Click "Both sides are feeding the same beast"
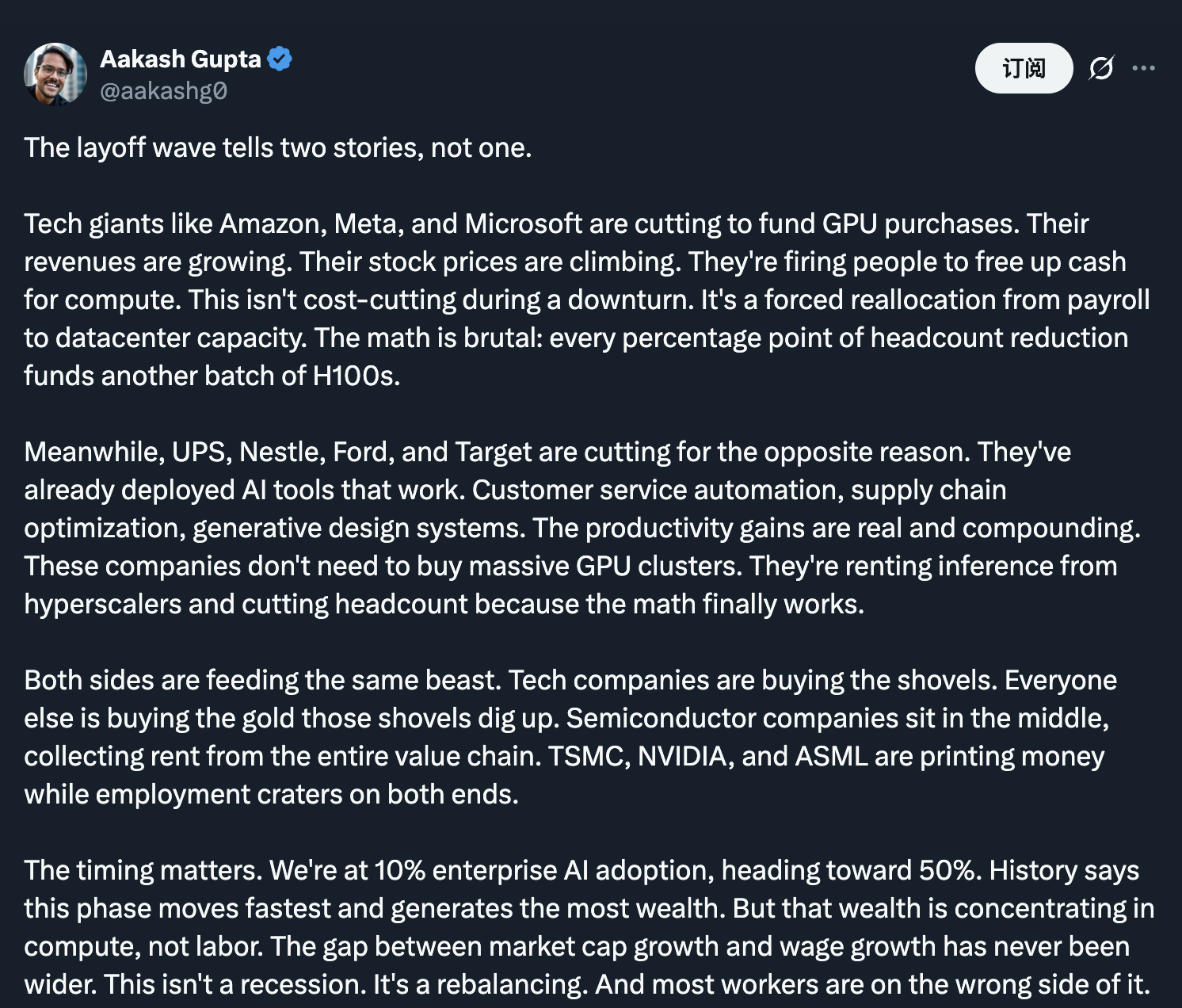Image resolution: width=1182 pixels, height=1008 pixels. point(261,681)
